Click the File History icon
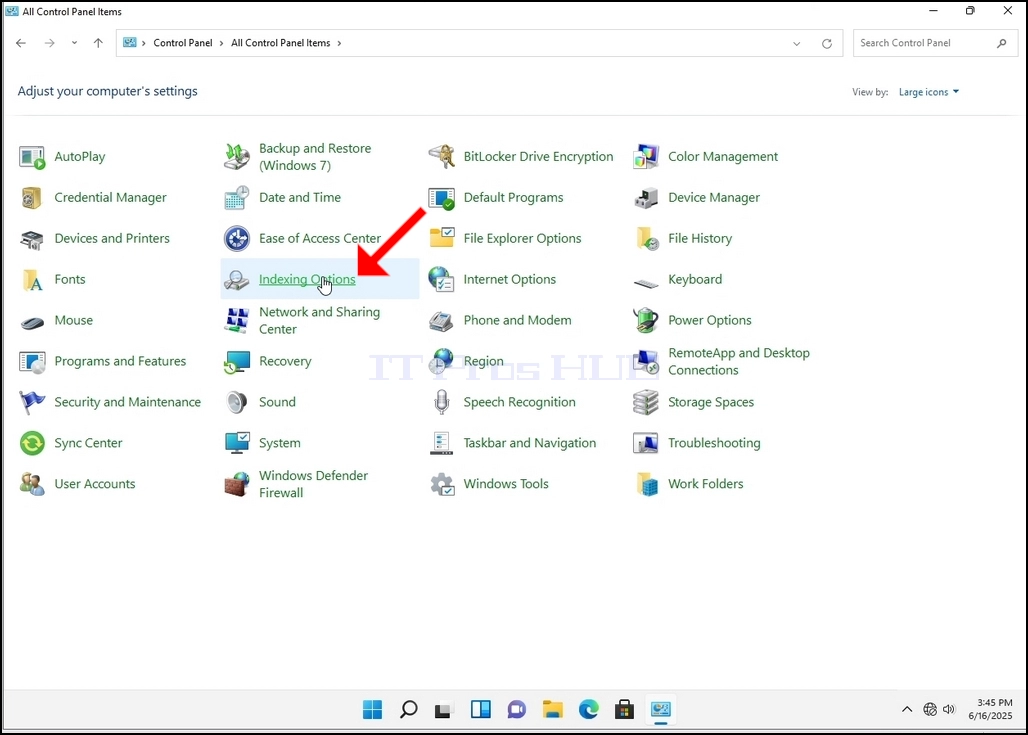1028x735 pixels. click(x=646, y=239)
